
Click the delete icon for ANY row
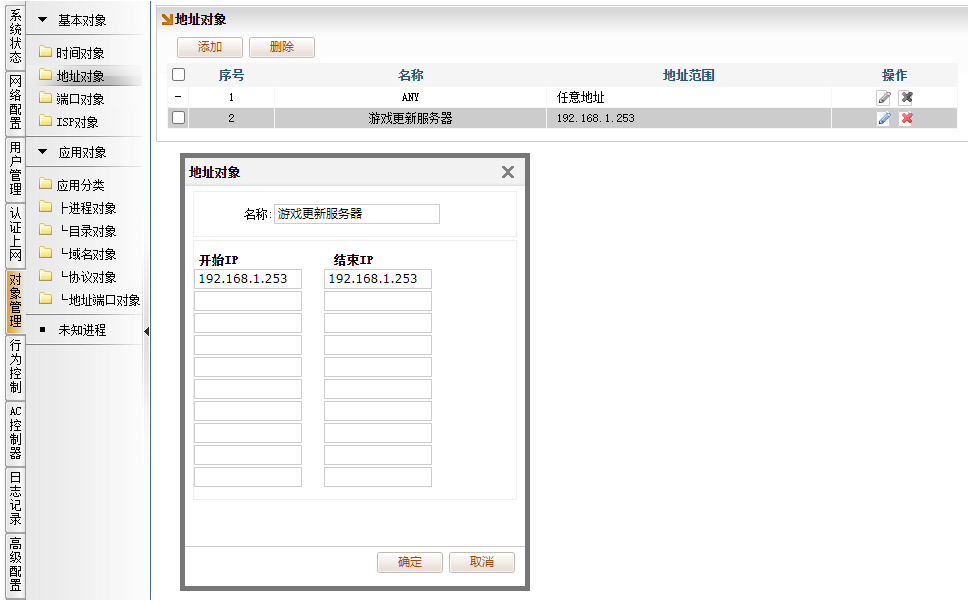(x=906, y=97)
